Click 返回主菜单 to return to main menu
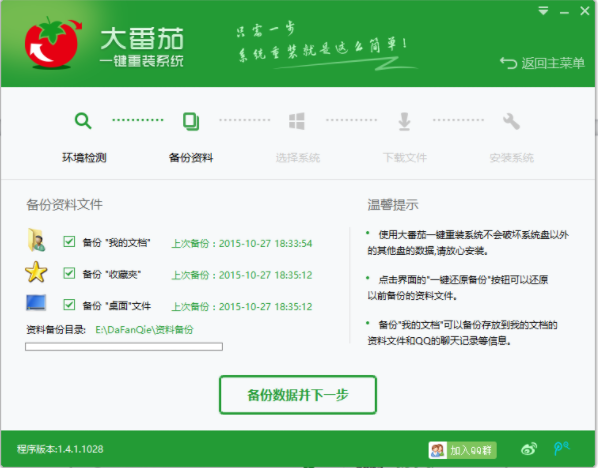Viewport: 598px width, 468px height. coord(542,63)
